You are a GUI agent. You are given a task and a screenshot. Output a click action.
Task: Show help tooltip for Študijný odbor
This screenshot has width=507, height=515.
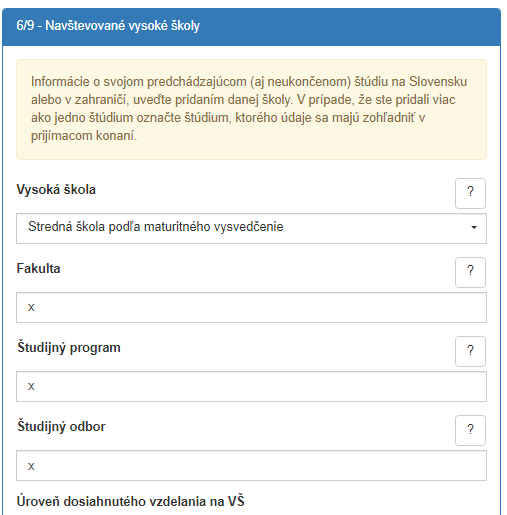[470, 430]
